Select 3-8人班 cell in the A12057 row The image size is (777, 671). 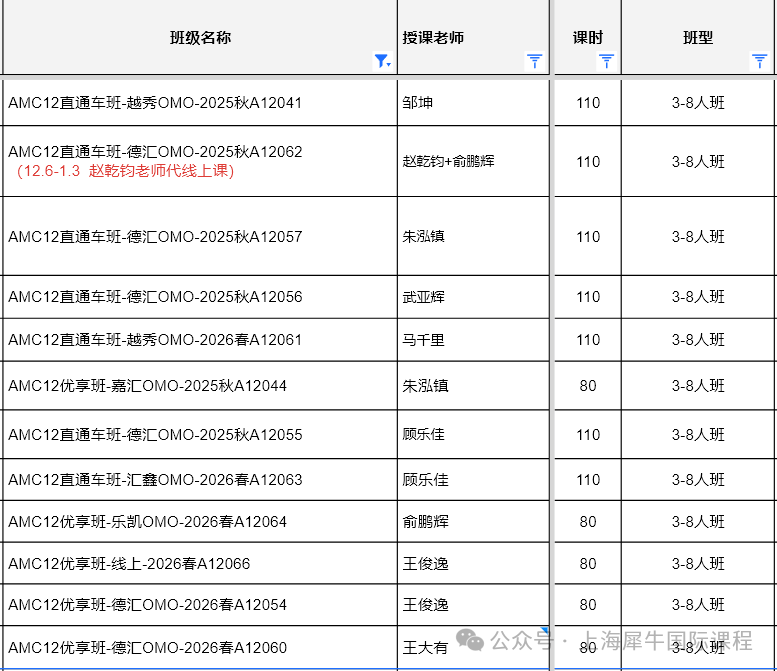point(698,237)
